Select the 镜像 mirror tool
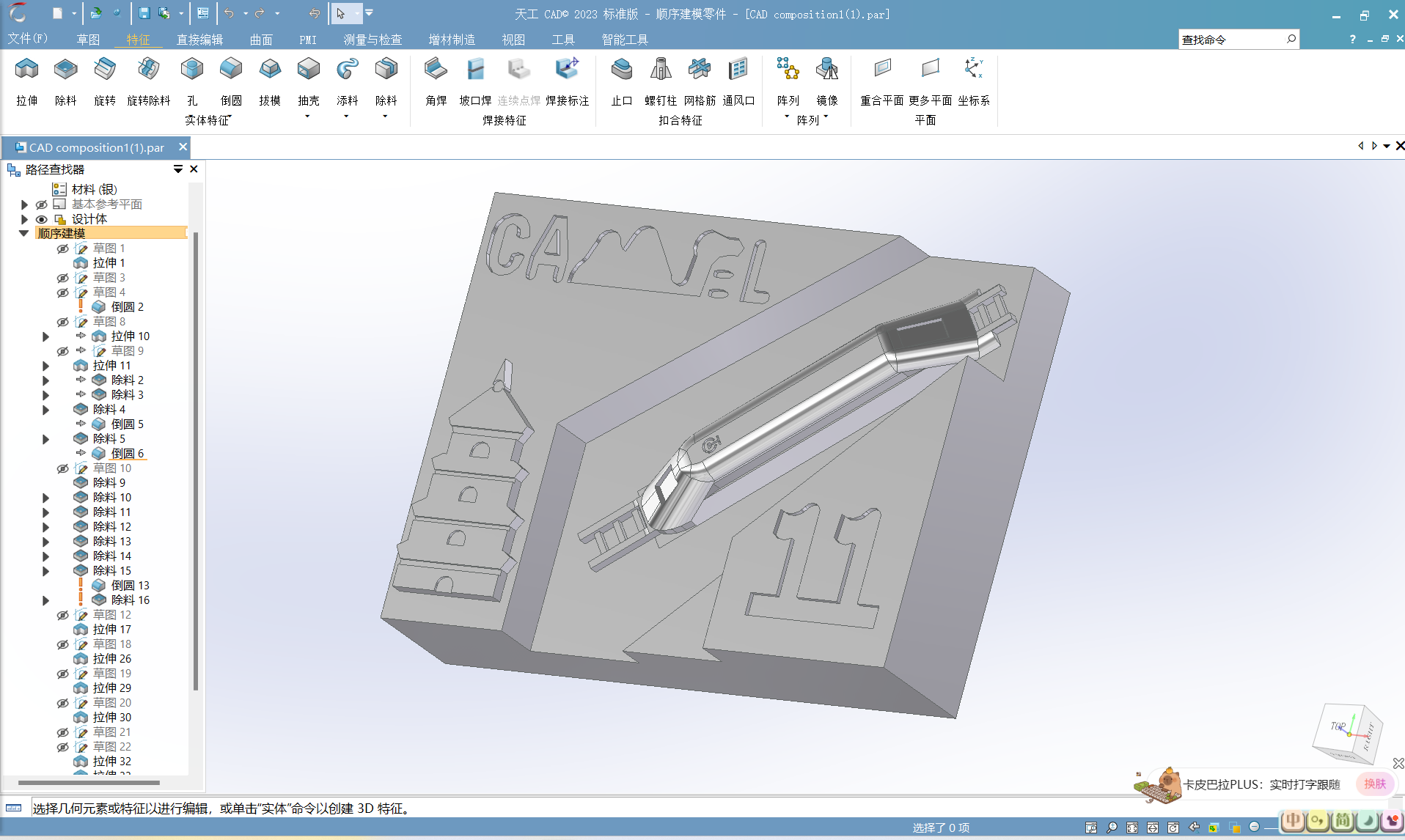The height and width of the screenshot is (840, 1405). point(827,81)
